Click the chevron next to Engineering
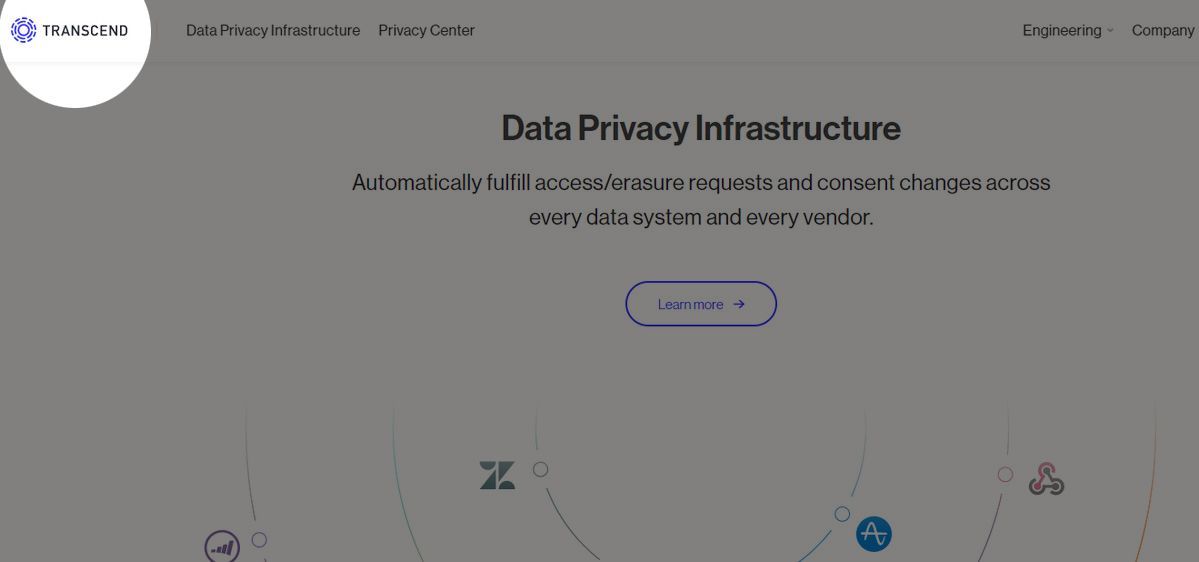The height and width of the screenshot is (562, 1199). click(x=1110, y=31)
